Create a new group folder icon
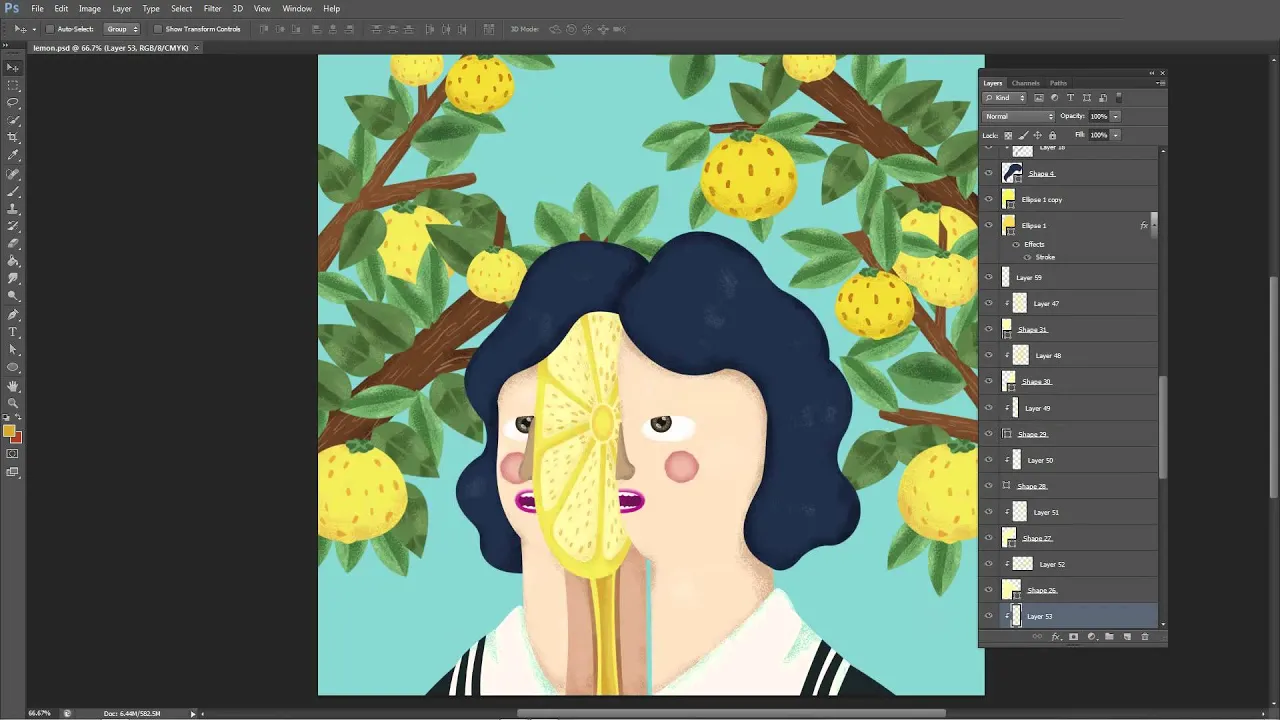The width and height of the screenshot is (1280, 720). [x=1109, y=637]
